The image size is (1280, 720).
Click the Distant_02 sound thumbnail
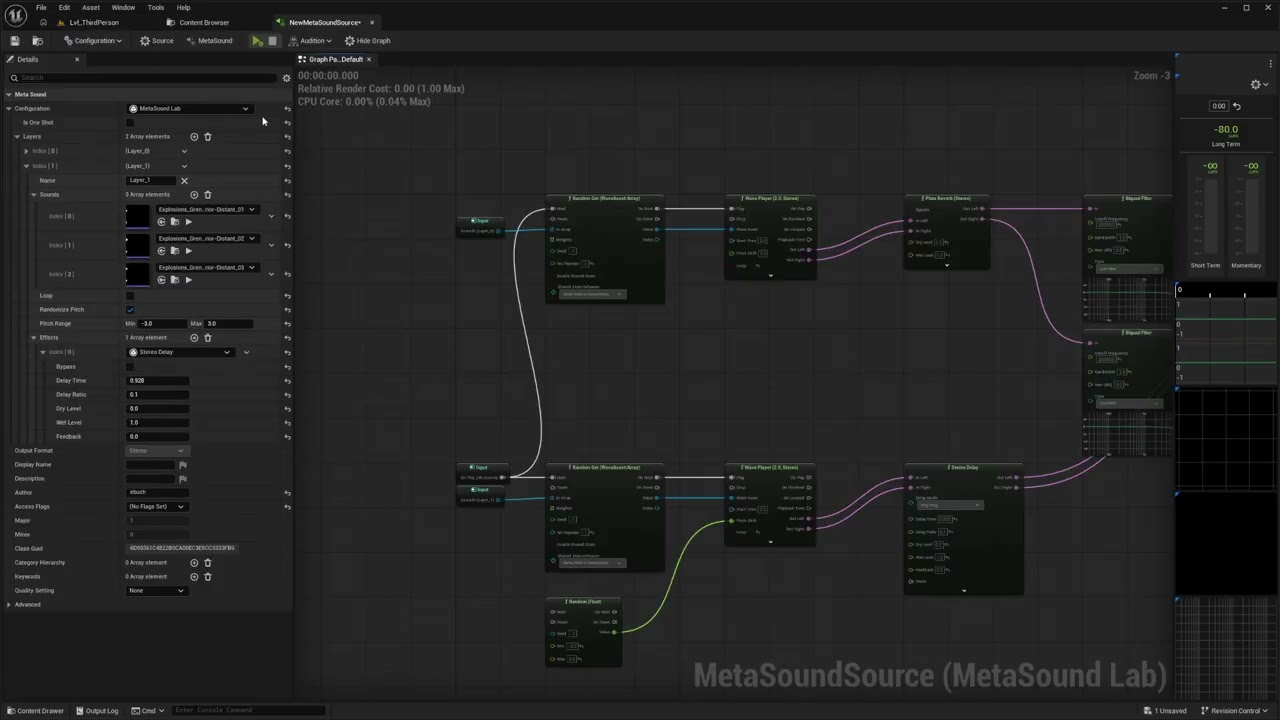(x=138, y=245)
